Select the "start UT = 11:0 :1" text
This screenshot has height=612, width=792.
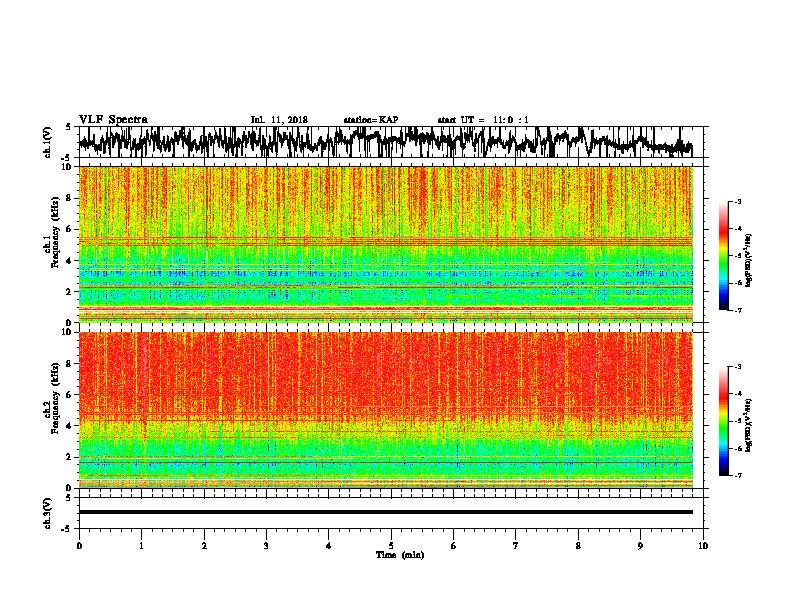pyautogui.click(x=483, y=120)
